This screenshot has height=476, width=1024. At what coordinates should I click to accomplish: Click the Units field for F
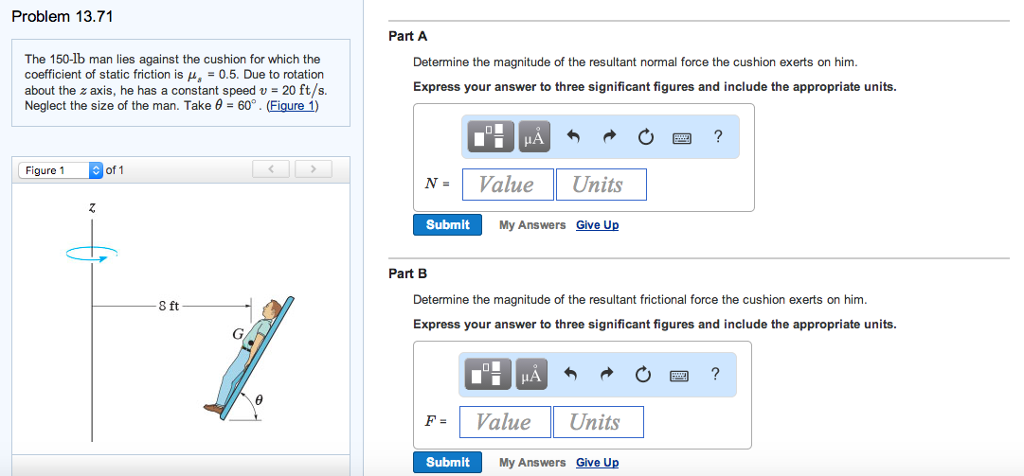(598, 422)
